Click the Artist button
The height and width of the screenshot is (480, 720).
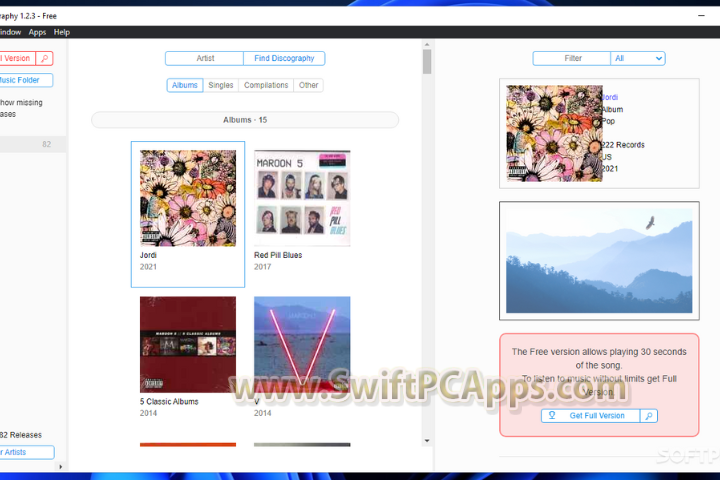pyautogui.click(x=204, y=58)
